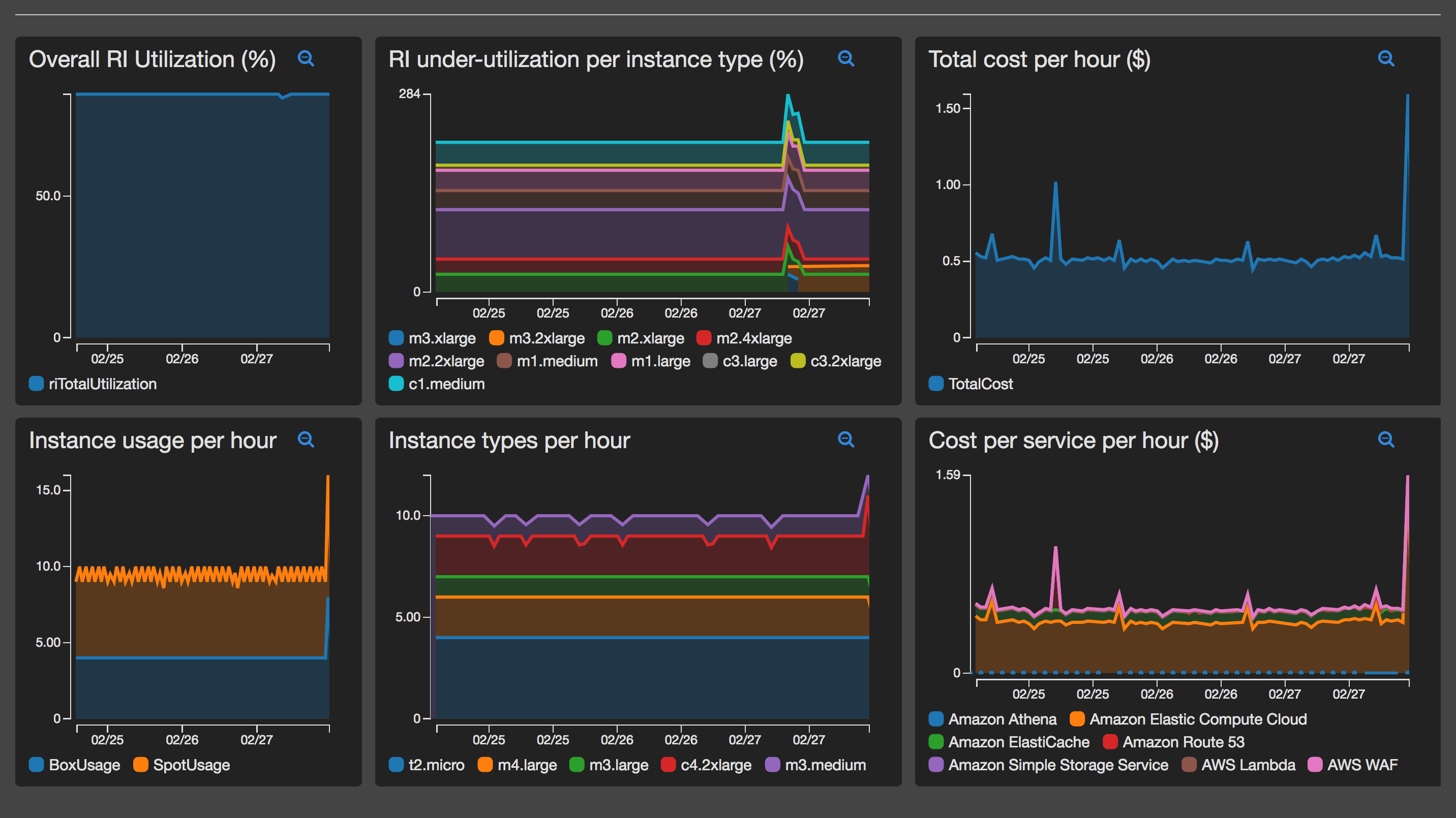Viewport: 1456px width, 818px height.
Task: Click zoom icon on Cost per service panel
Action: [x=1385, y=439]
